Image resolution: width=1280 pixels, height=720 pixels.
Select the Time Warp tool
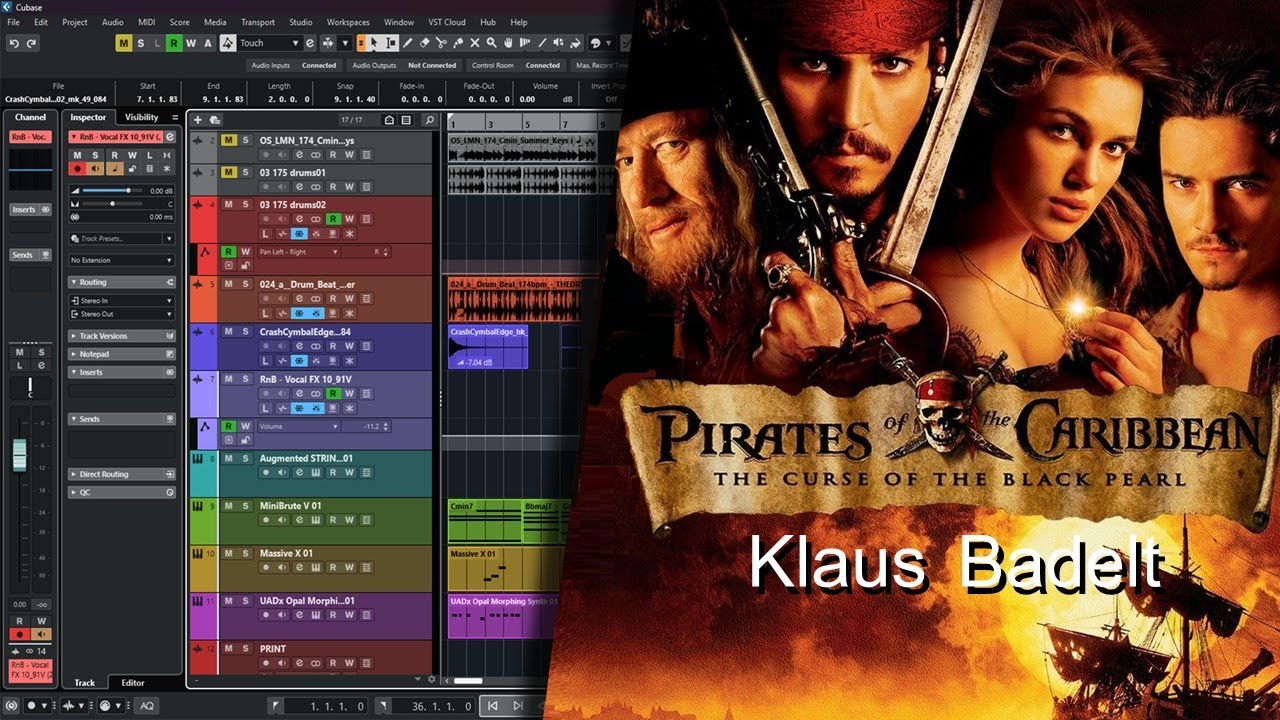pyautogui.click(x=526, y=43)
